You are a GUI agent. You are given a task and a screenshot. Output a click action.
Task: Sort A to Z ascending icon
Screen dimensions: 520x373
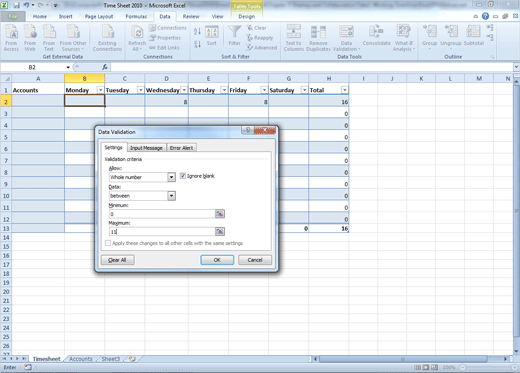point(197,31)
